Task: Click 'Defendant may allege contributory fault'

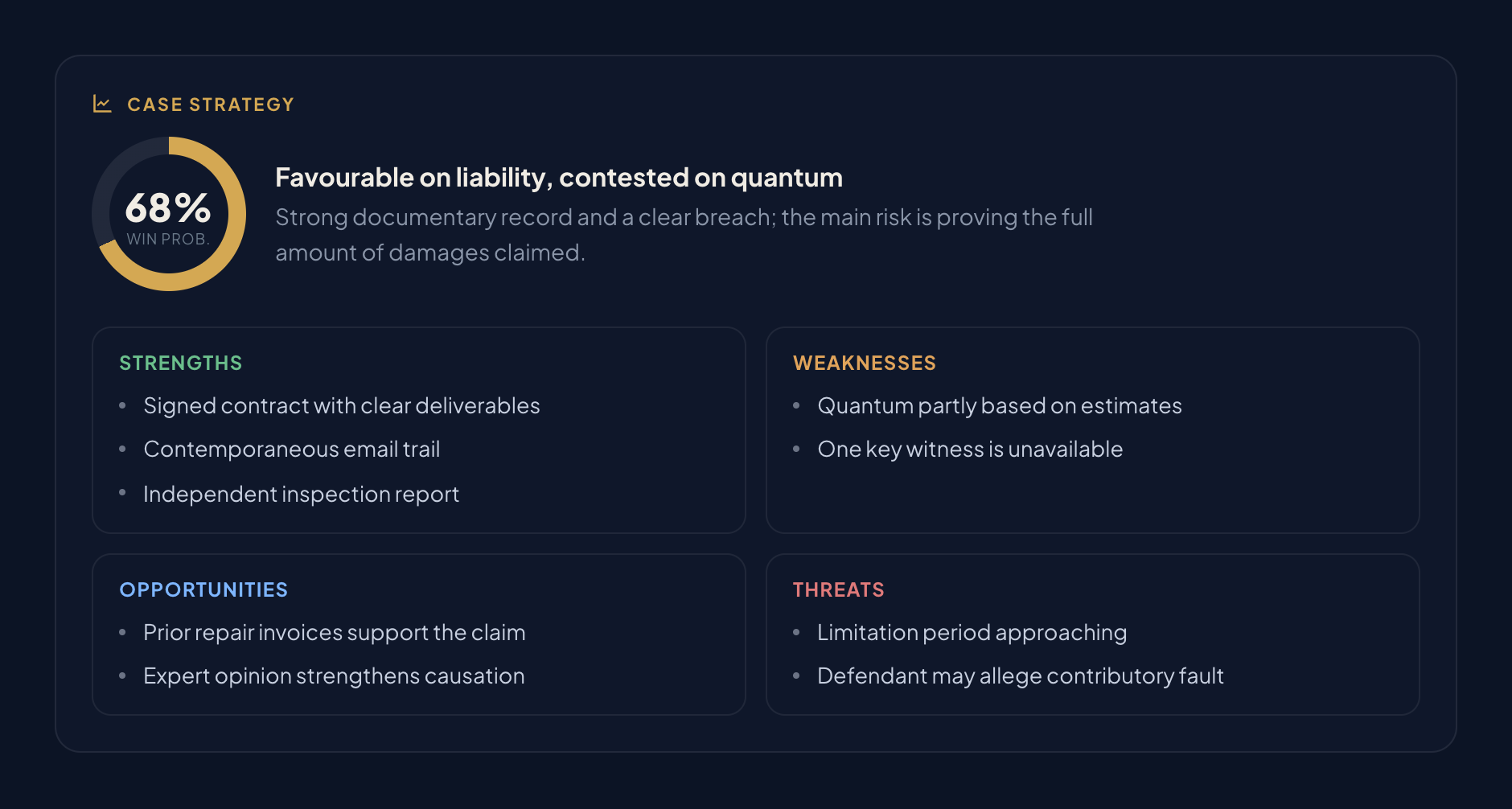Action: coord(1021,676)
